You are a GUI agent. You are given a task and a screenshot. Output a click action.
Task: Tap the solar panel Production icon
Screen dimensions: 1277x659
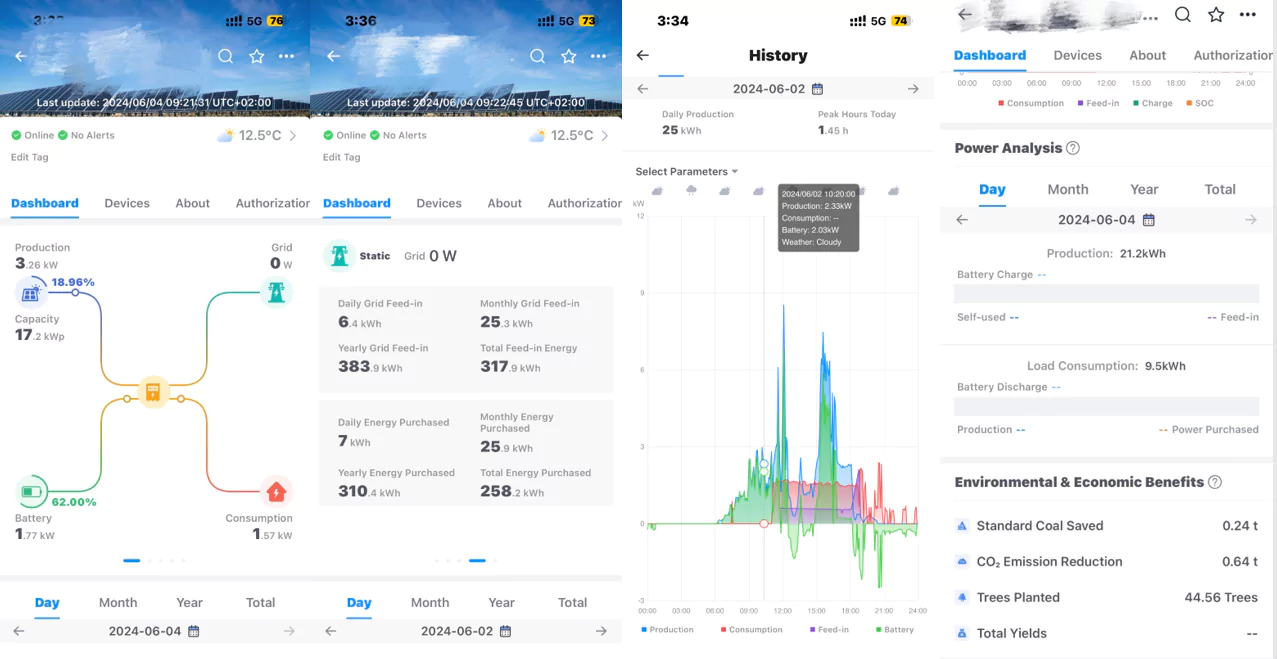pos(31,293)
